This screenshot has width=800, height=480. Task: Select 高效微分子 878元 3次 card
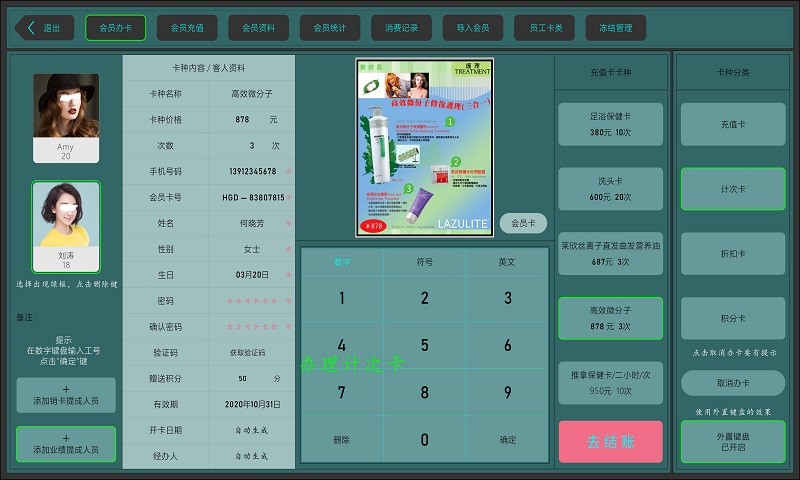tap(610, 318)
